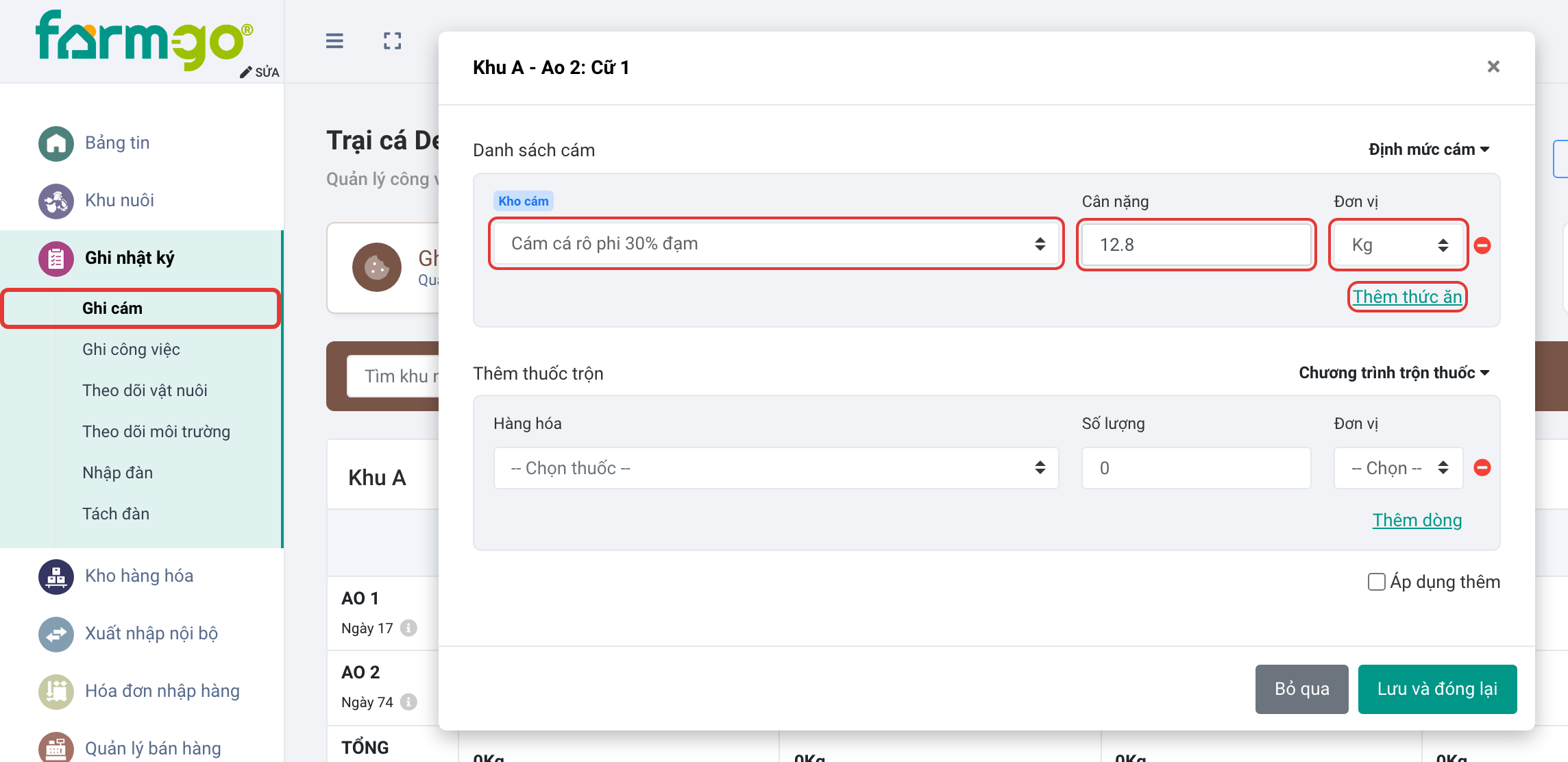
Task: Click the Thêm thức ăn link
Action: point(1407,297)
